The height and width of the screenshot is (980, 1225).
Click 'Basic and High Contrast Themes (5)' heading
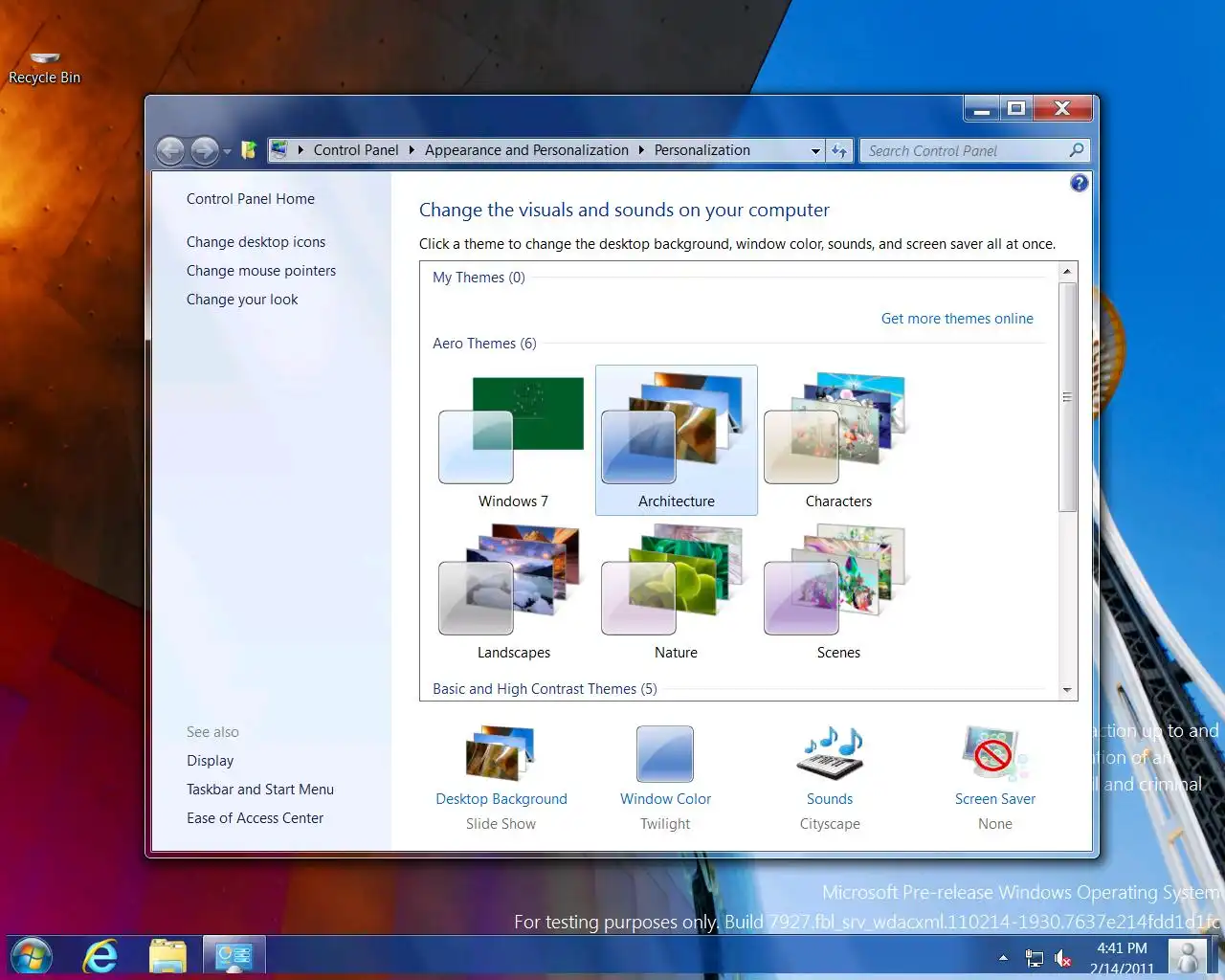click(x=545, y=689)
